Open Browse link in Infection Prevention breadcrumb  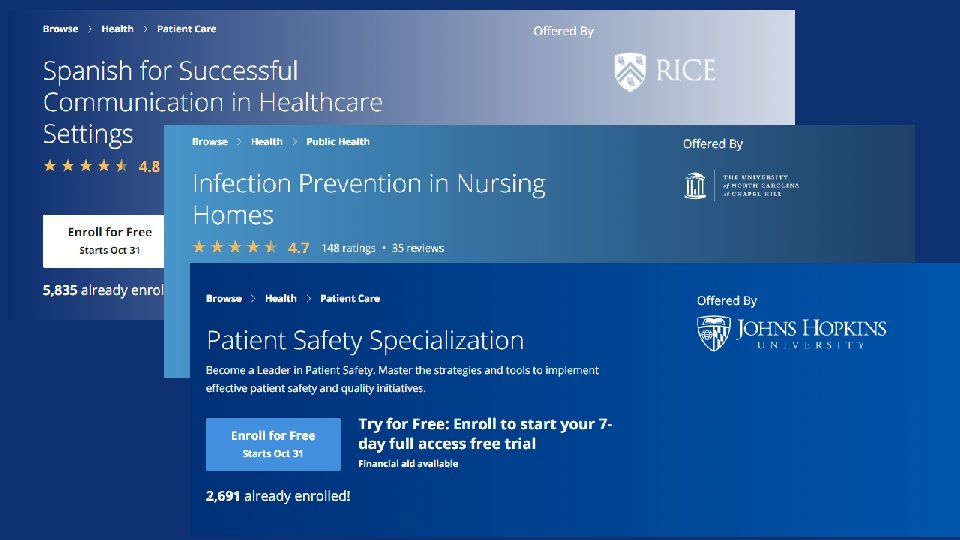pyautogui.click(x=210, y=142)
